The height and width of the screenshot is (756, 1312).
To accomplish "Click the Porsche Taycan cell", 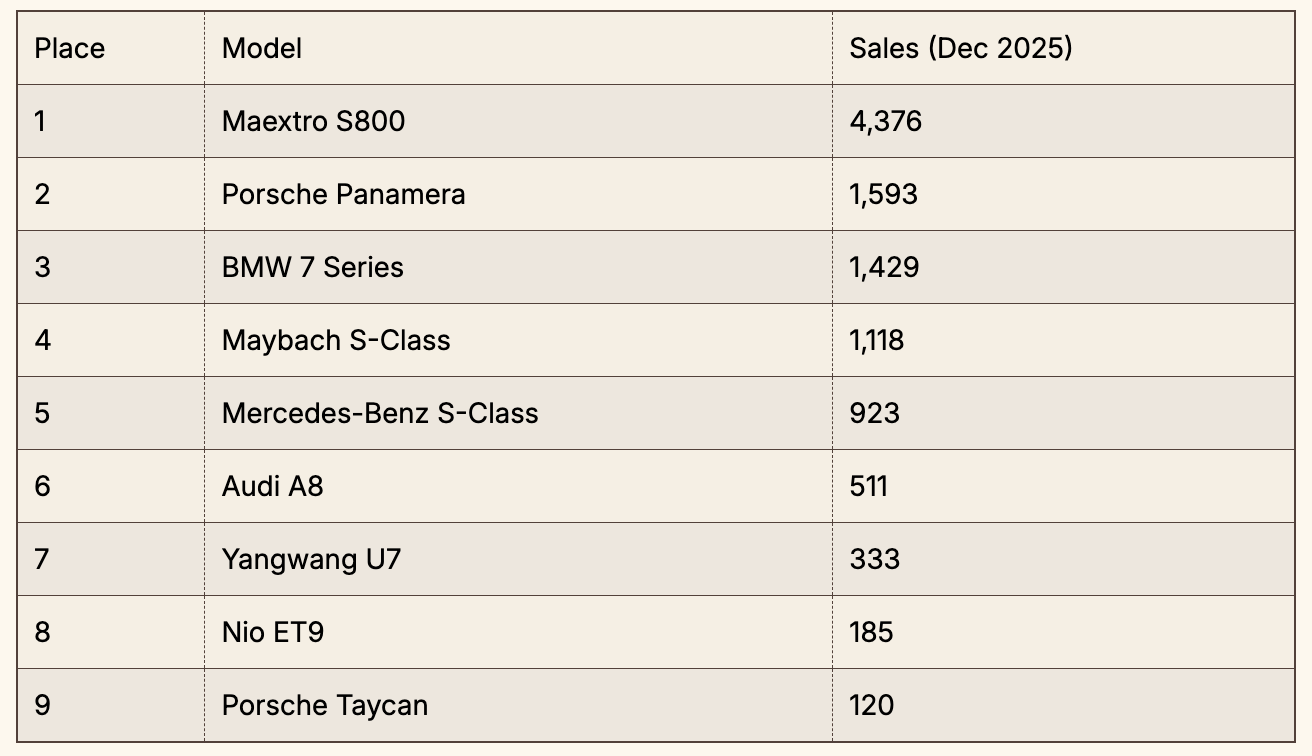I will (324, 705).
